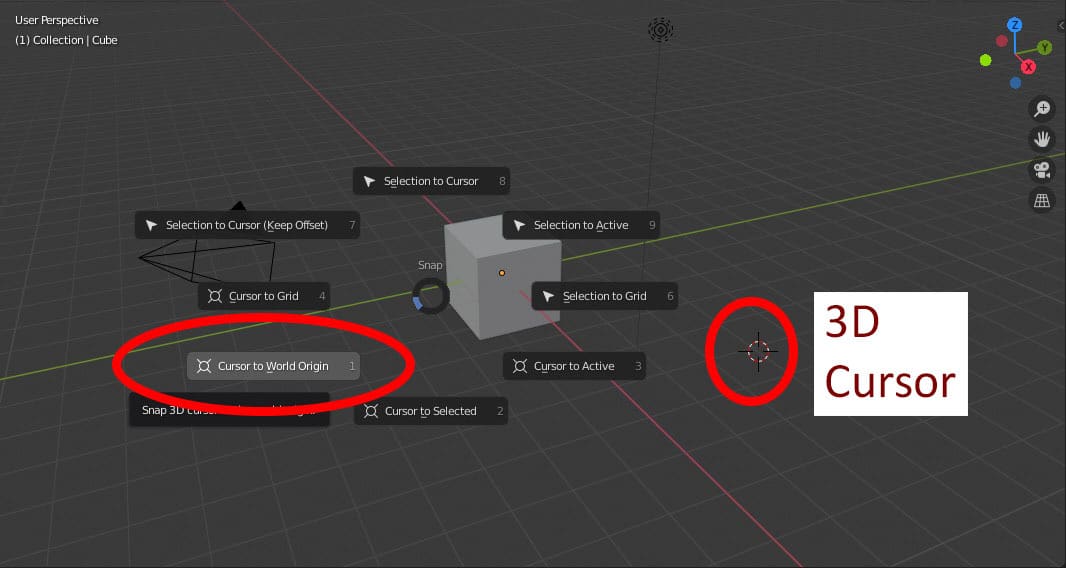Click the blue Z axis gizmo handle
This screenshot has height=568, width=1066.
[1015, 25]
